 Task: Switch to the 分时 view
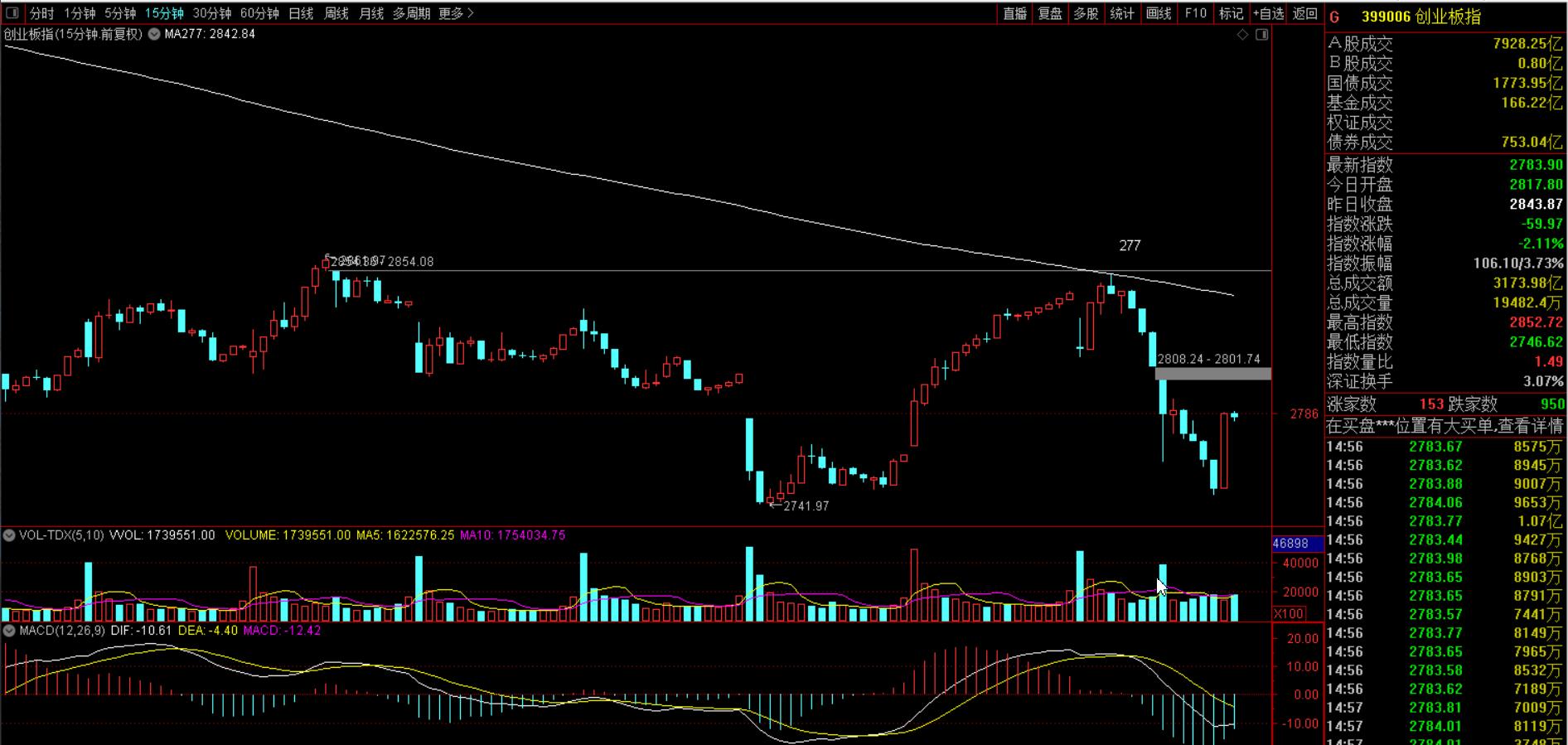click(x=41, y=13)
